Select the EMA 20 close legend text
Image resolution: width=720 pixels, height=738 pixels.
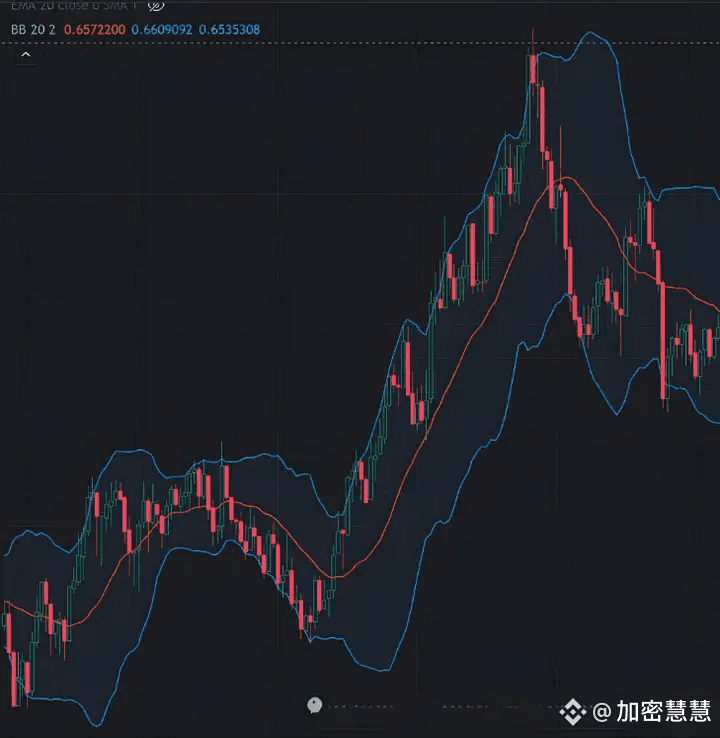coord(73,5)
